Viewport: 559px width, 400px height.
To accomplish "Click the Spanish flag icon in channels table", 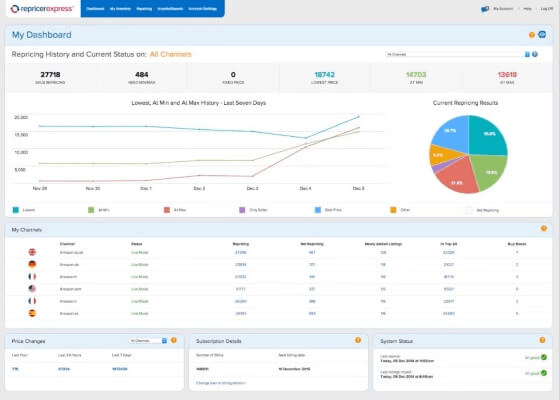I will pyautogui.click(x=32, y=313).
